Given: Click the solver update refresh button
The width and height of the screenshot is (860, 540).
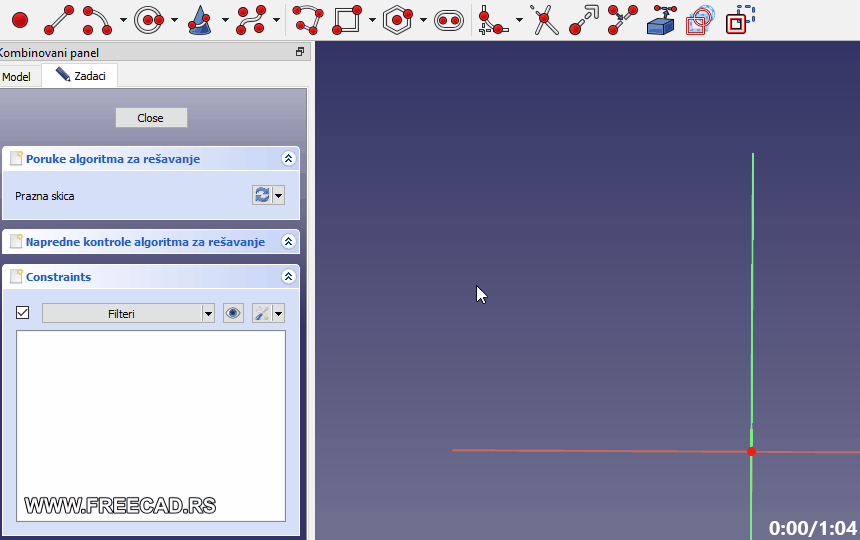Looking at the screenshot, I should click(262, 195).
